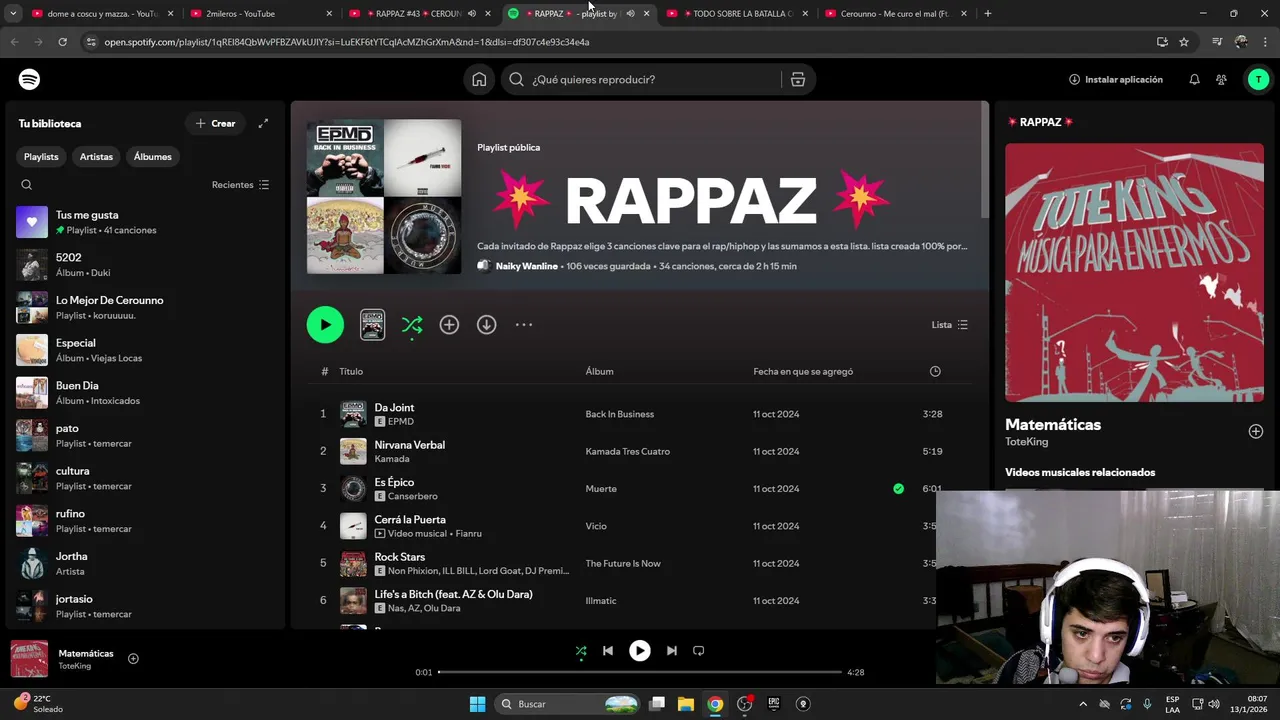
Task: Click the Música para Enfermos album cover
Action: 1134,272
